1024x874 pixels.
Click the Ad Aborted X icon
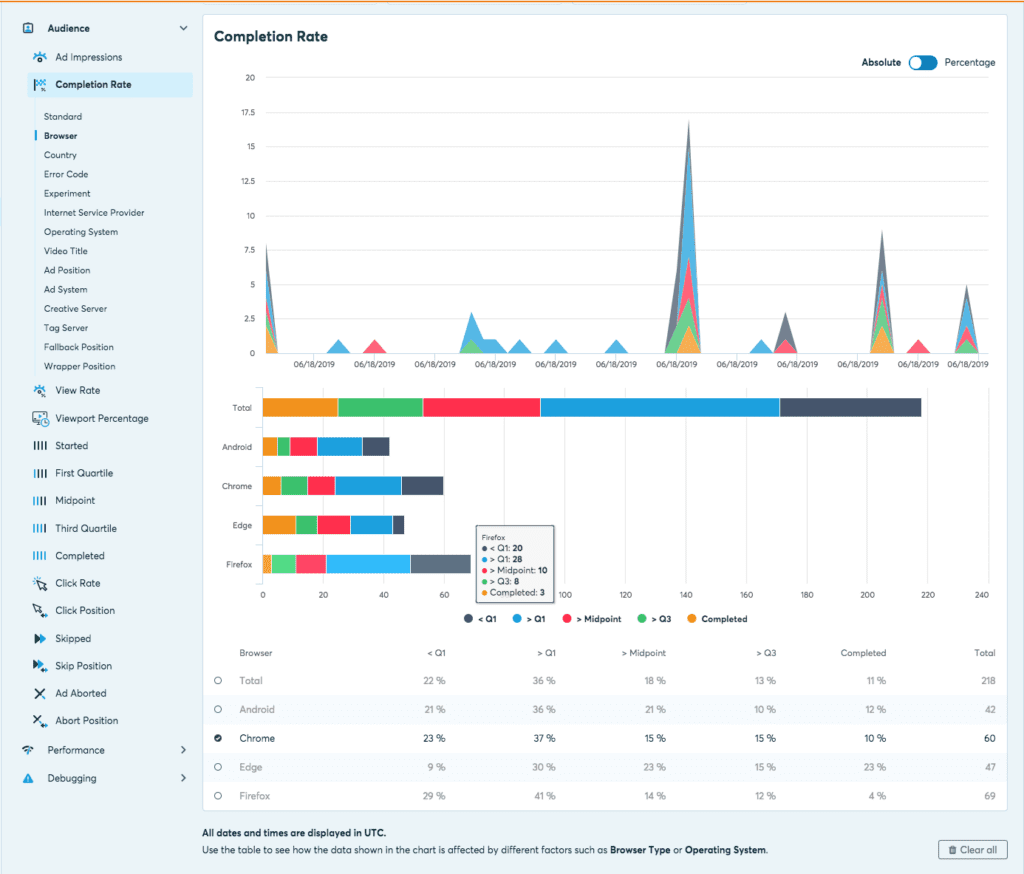40,693
